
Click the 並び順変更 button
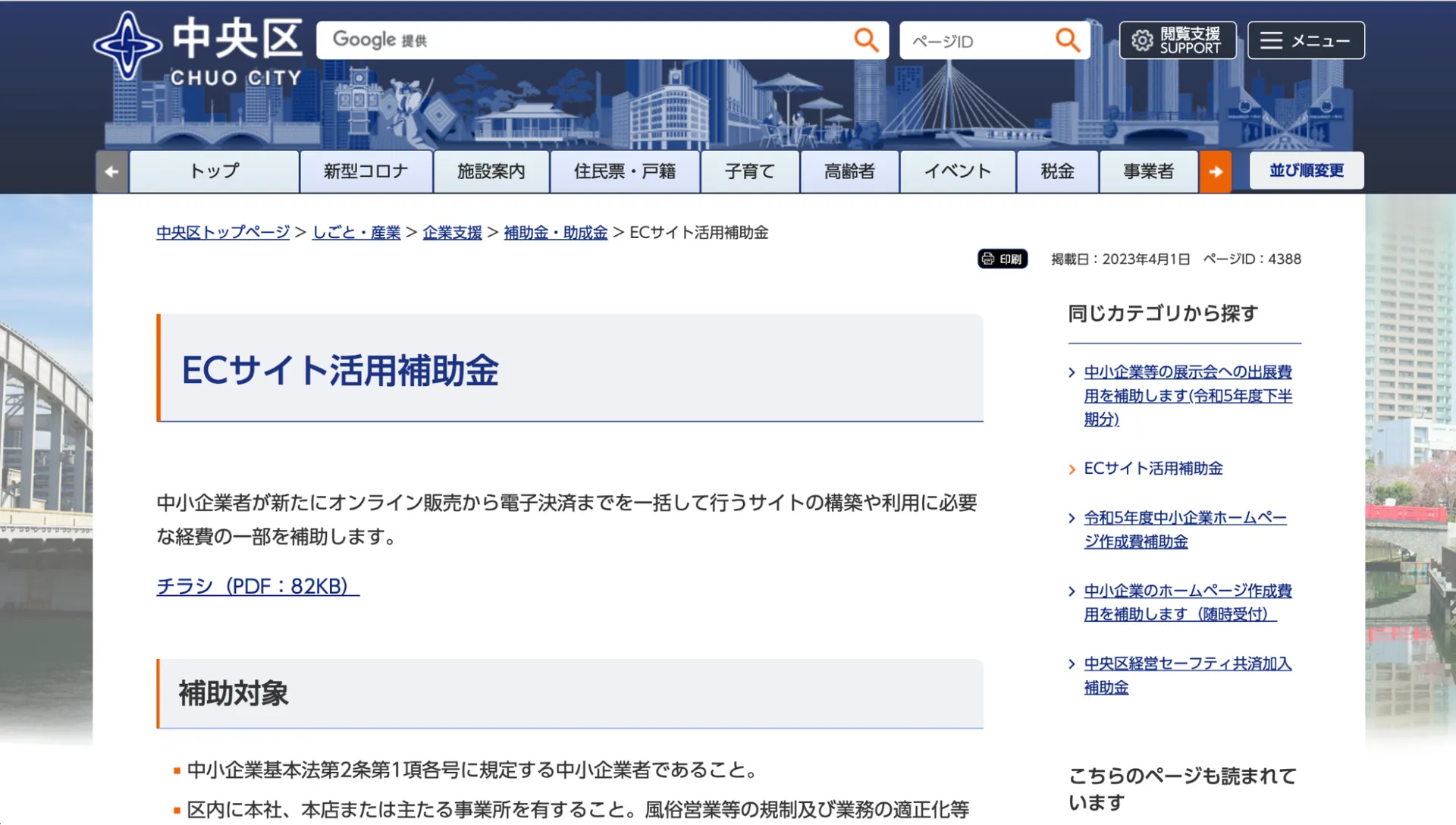pos(1307,171)
